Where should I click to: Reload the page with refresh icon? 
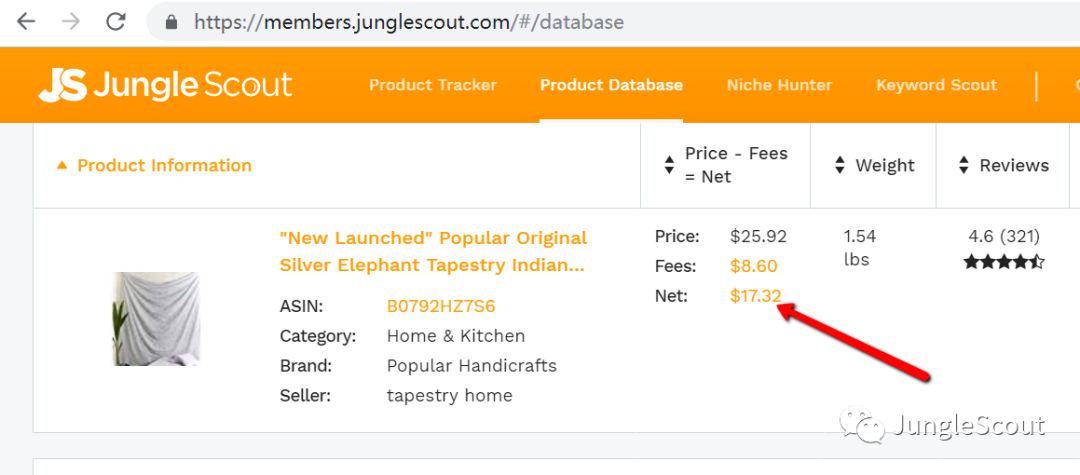tap(116, 21)
